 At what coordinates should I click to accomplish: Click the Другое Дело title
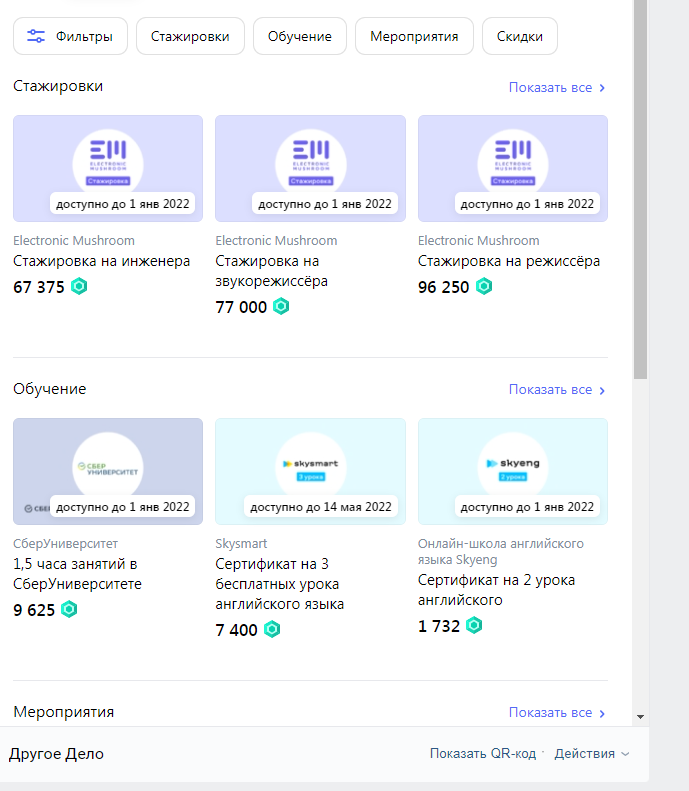pos(56,754)
